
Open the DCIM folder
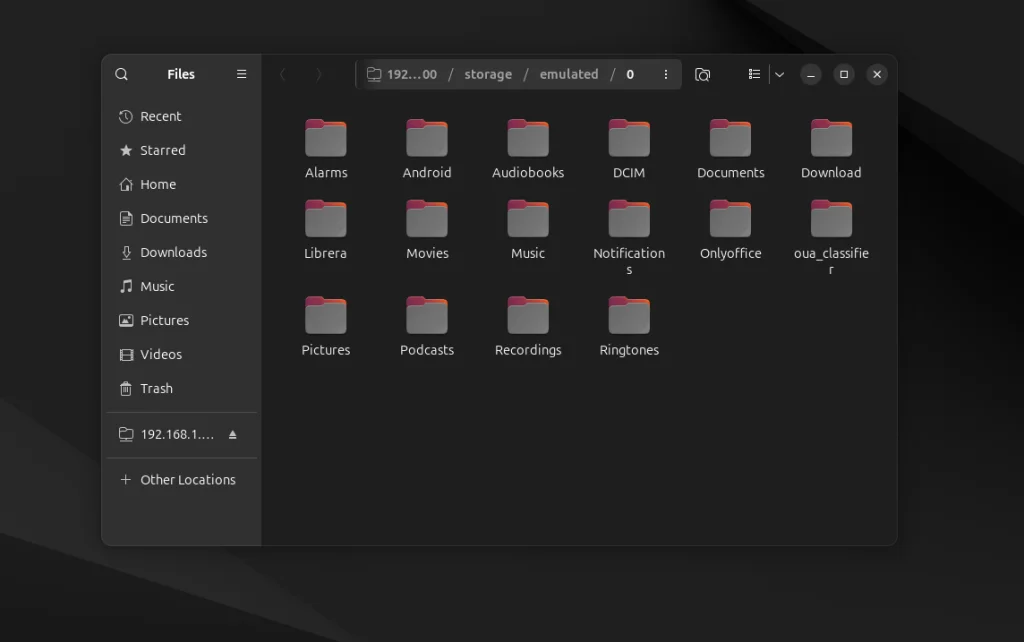[628, 140]
